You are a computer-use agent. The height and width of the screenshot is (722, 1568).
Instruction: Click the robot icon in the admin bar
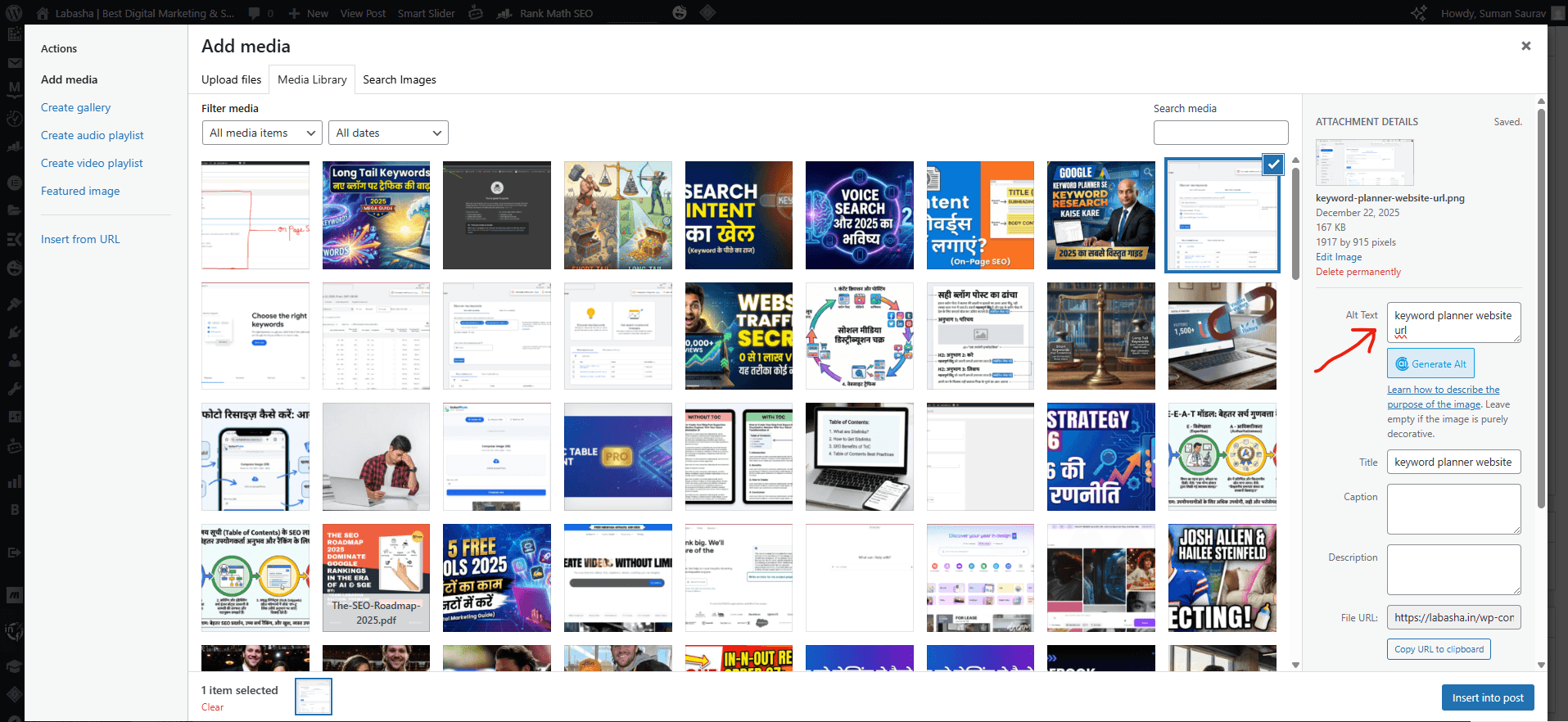click(x=476, y=13)
